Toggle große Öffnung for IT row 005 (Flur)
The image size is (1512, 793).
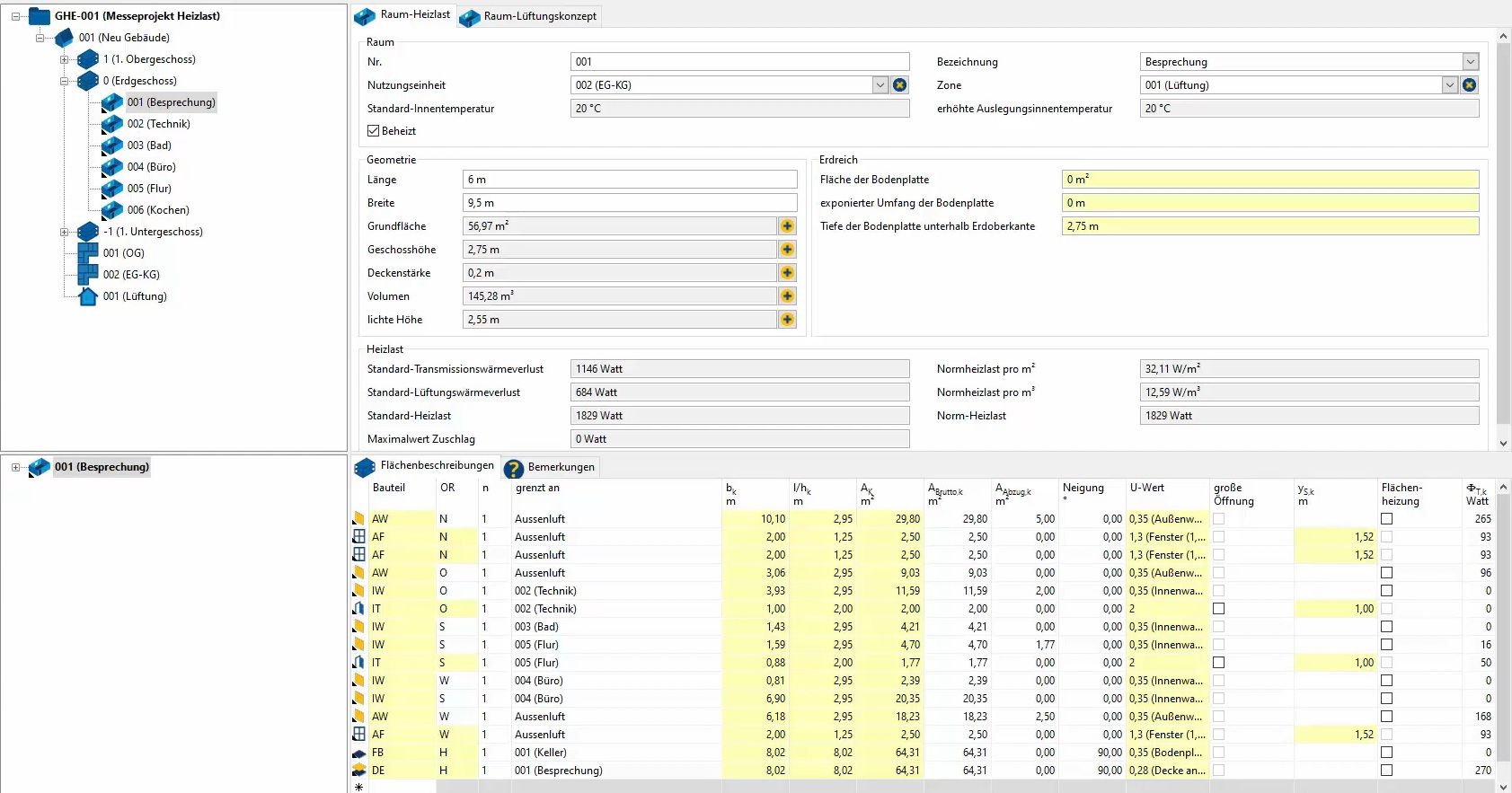pyautogui.click(x=1219, y=663)
